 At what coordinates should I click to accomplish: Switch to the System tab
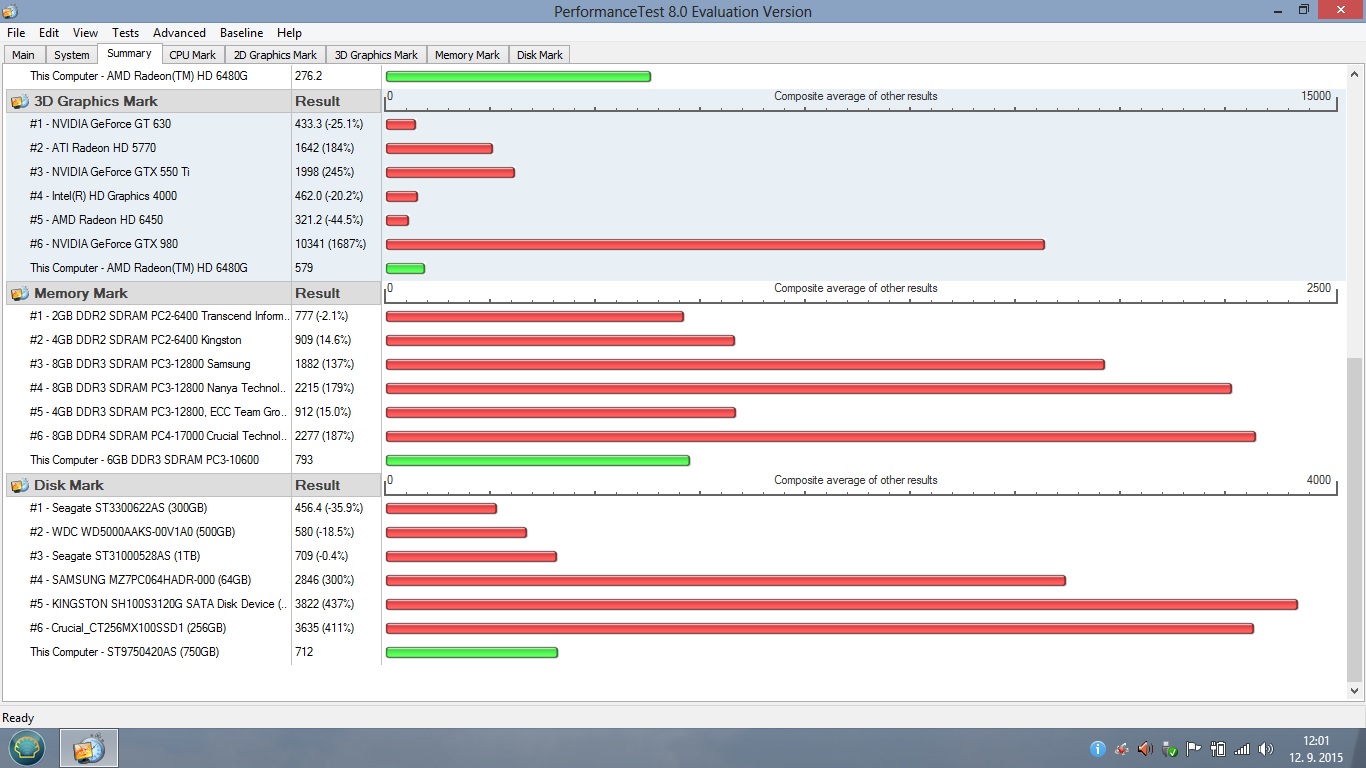72,55
